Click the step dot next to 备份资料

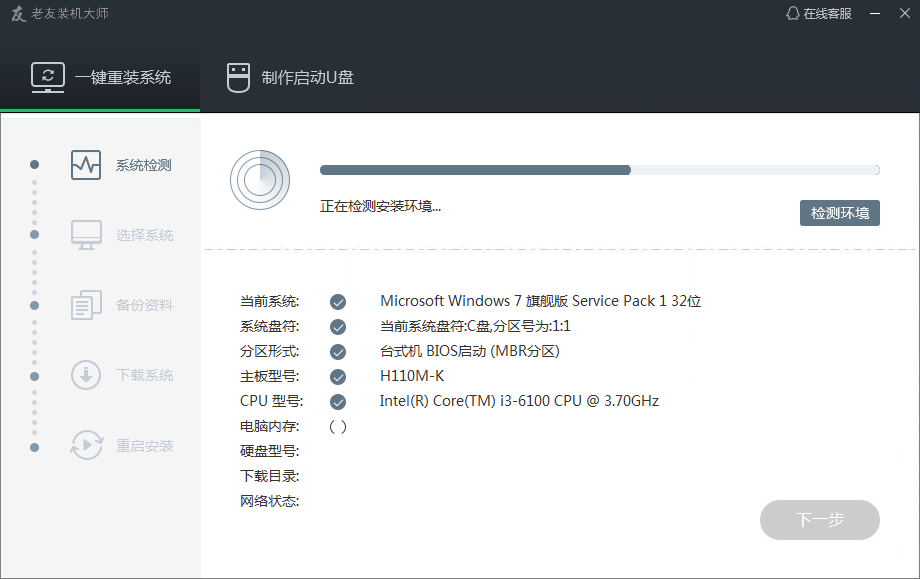pos(35,306)
